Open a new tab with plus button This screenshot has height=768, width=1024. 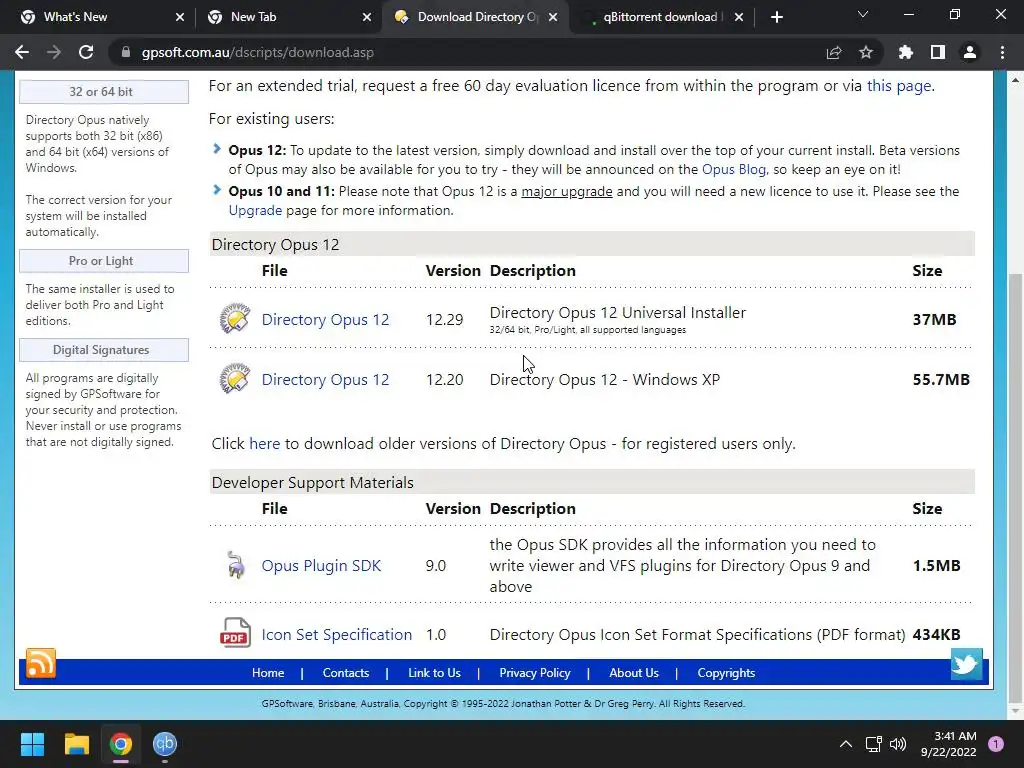[776, 17]
